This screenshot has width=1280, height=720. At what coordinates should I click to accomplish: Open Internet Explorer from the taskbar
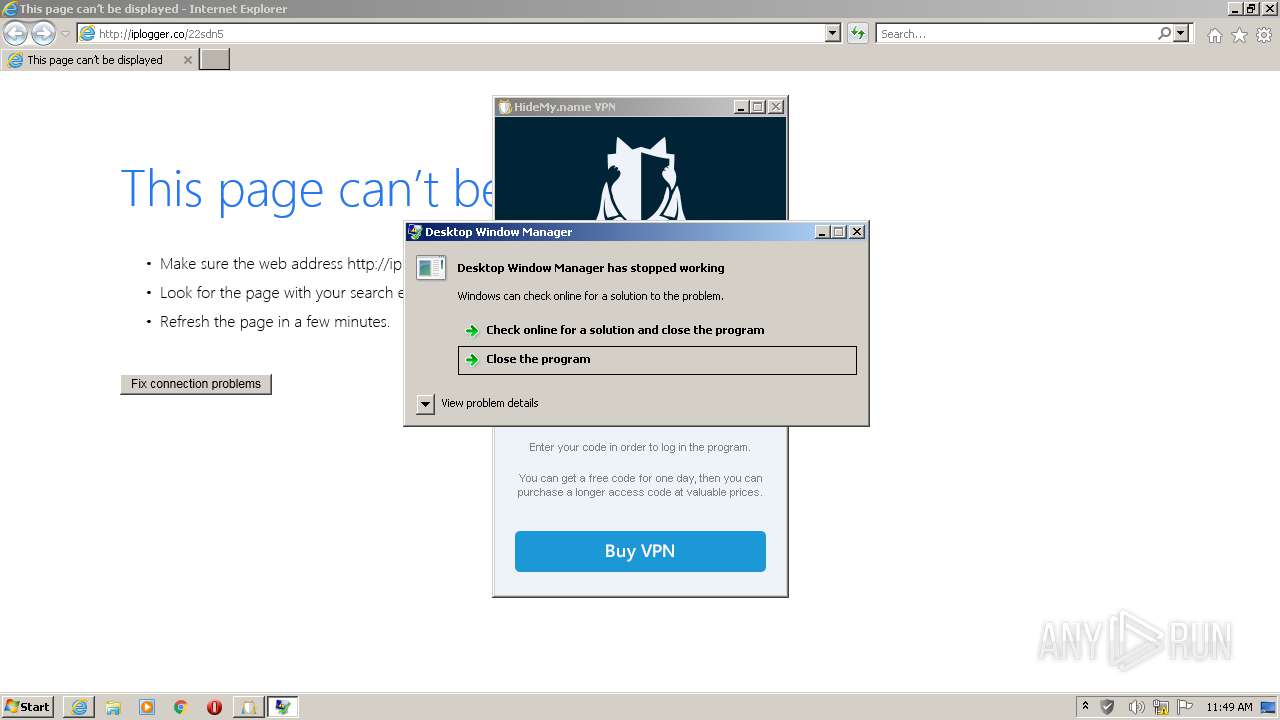(x=79, y=707)
